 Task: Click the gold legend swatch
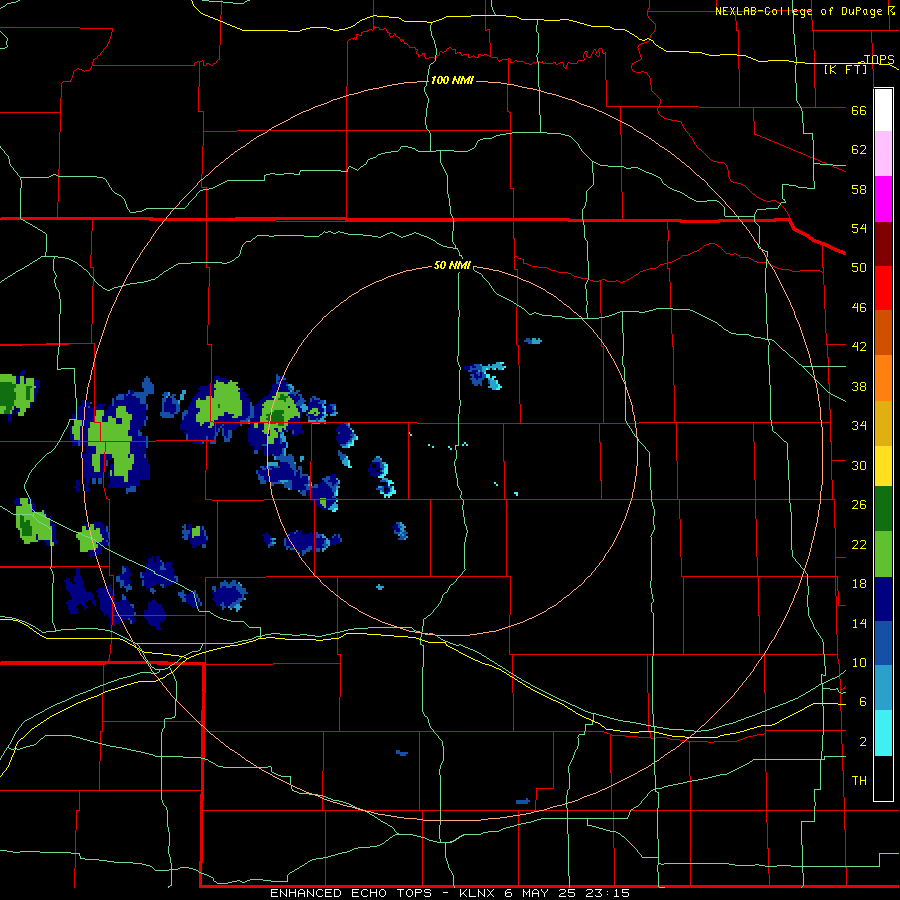[883, 423]
